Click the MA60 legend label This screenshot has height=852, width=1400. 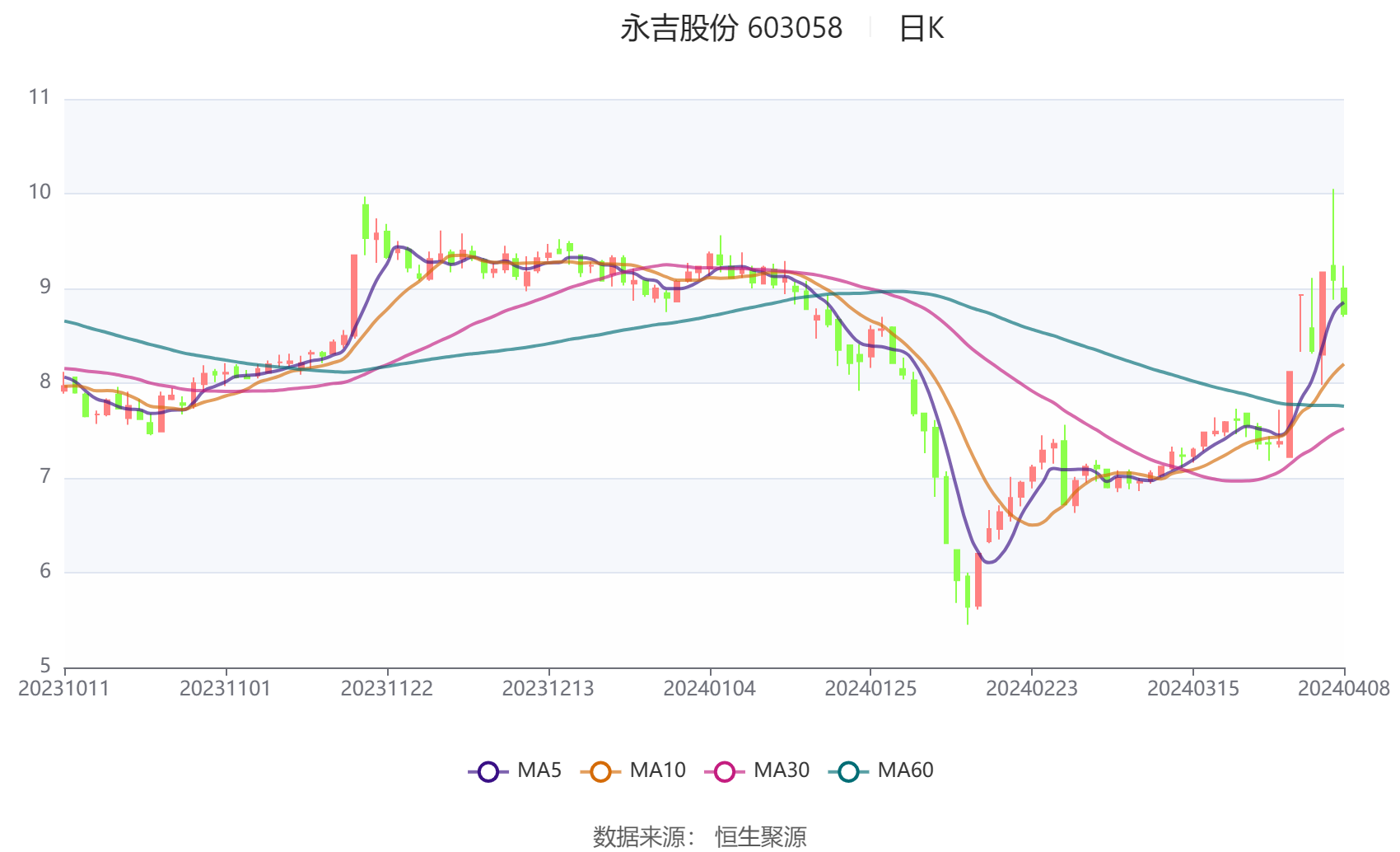click(x=905, y=770)
